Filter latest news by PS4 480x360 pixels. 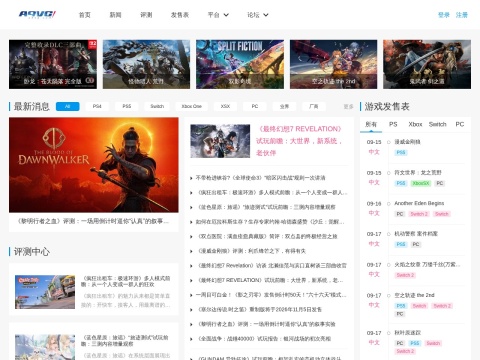tap(97, 106)
